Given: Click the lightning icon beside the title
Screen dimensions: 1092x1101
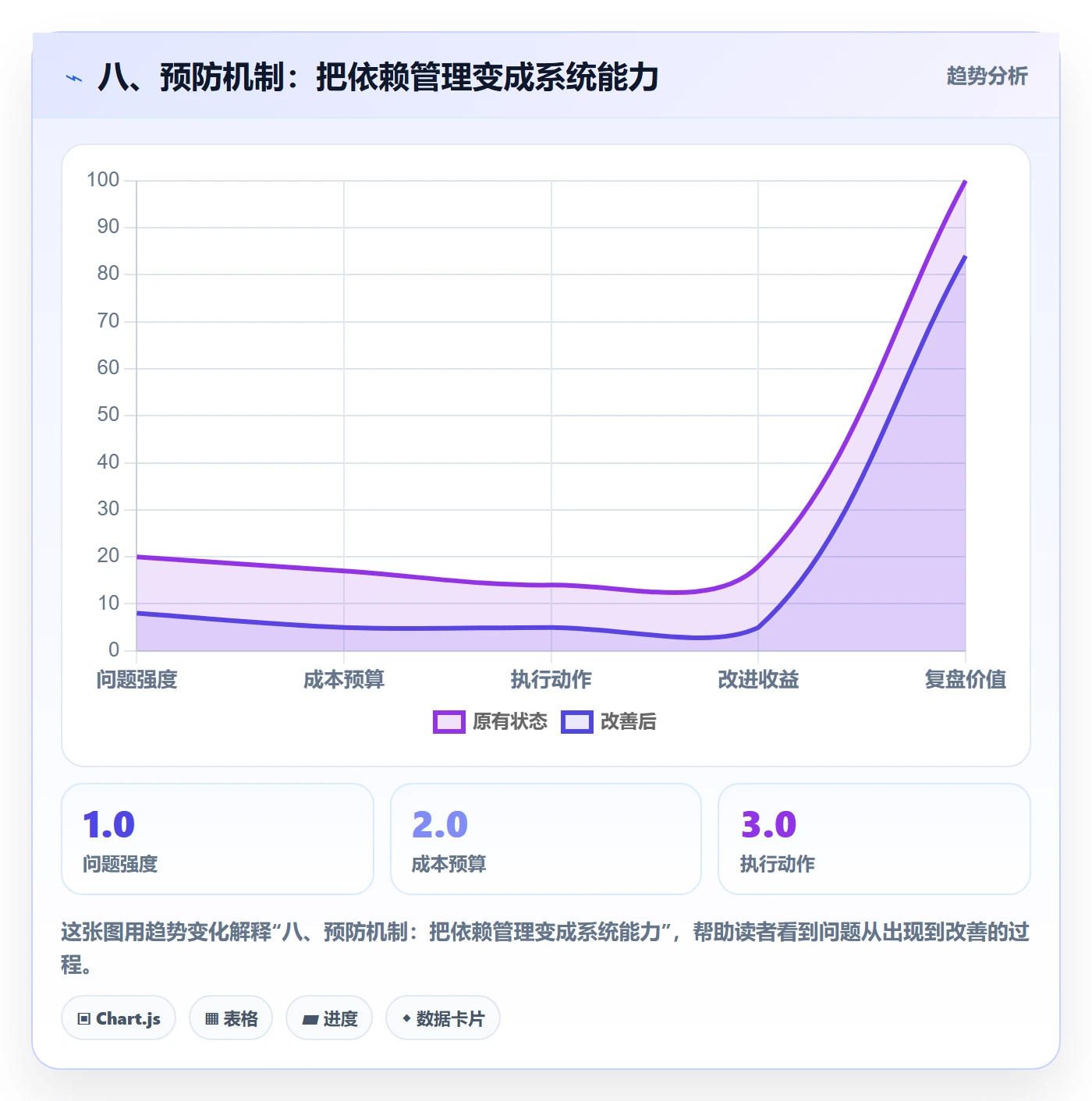Looking at the screenshot, I should (x=74, y=78).
